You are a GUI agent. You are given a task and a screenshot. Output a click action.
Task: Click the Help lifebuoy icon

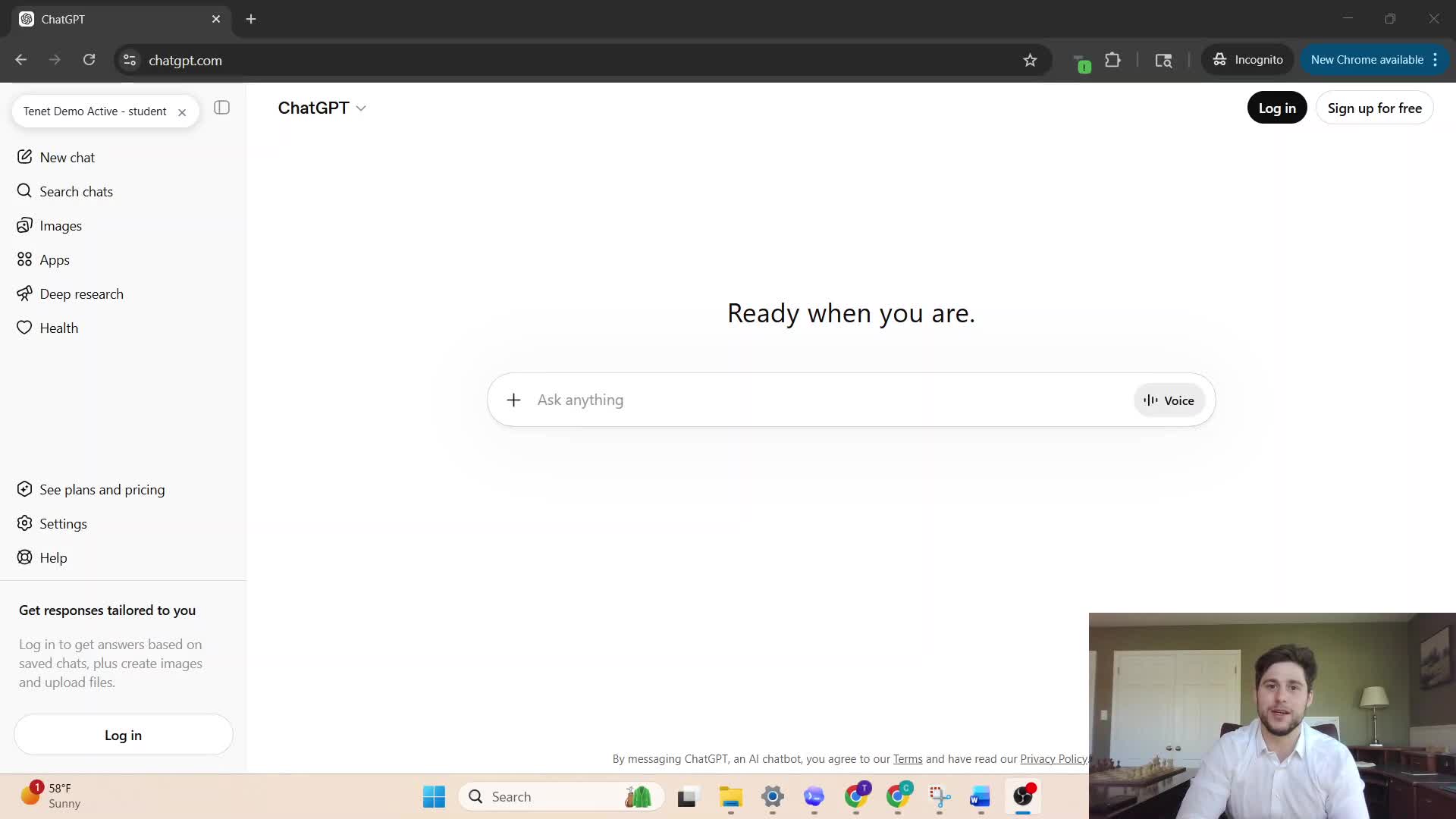(x=25, y=558)
